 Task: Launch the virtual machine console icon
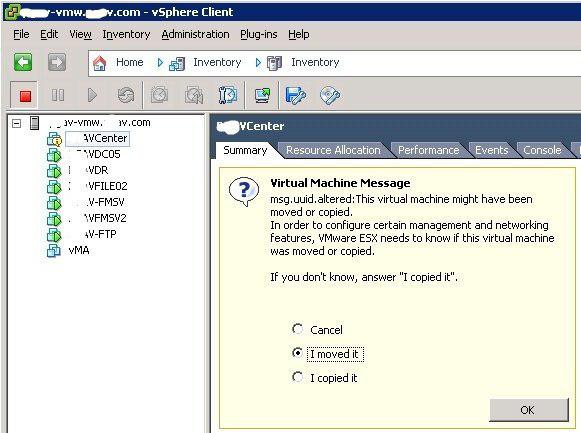pyautogui.click(x=262, y=95)
